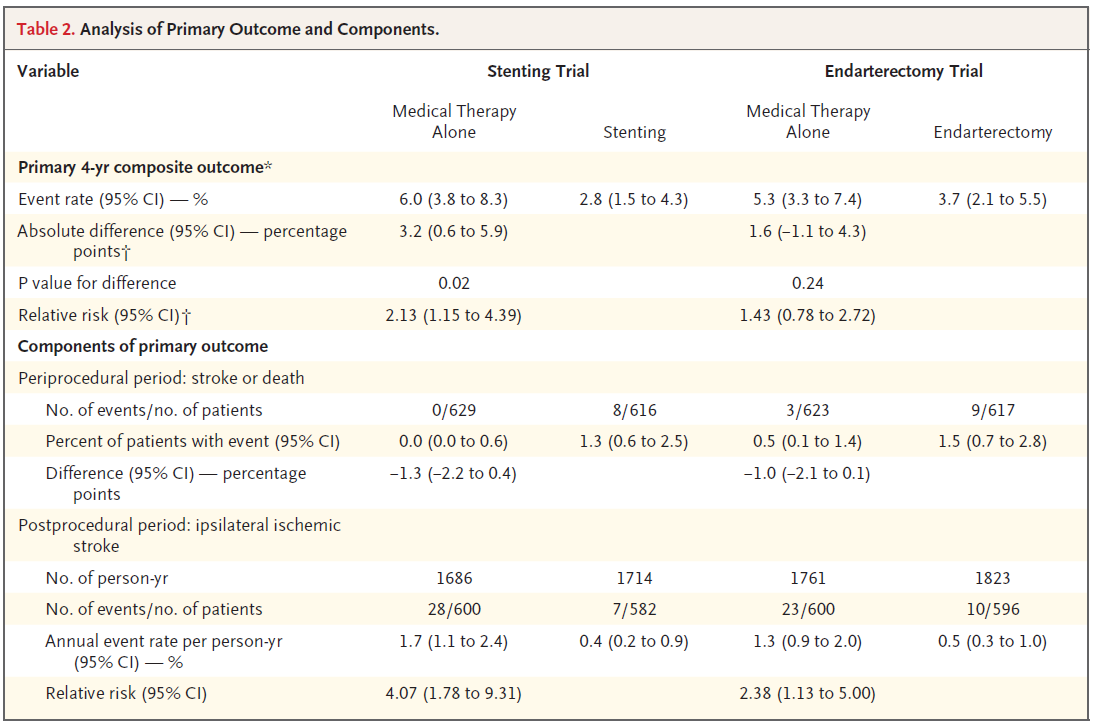This screenshot has width=1093, height=726.
Task: Select the Variable header cell
Action: (48, 71)
